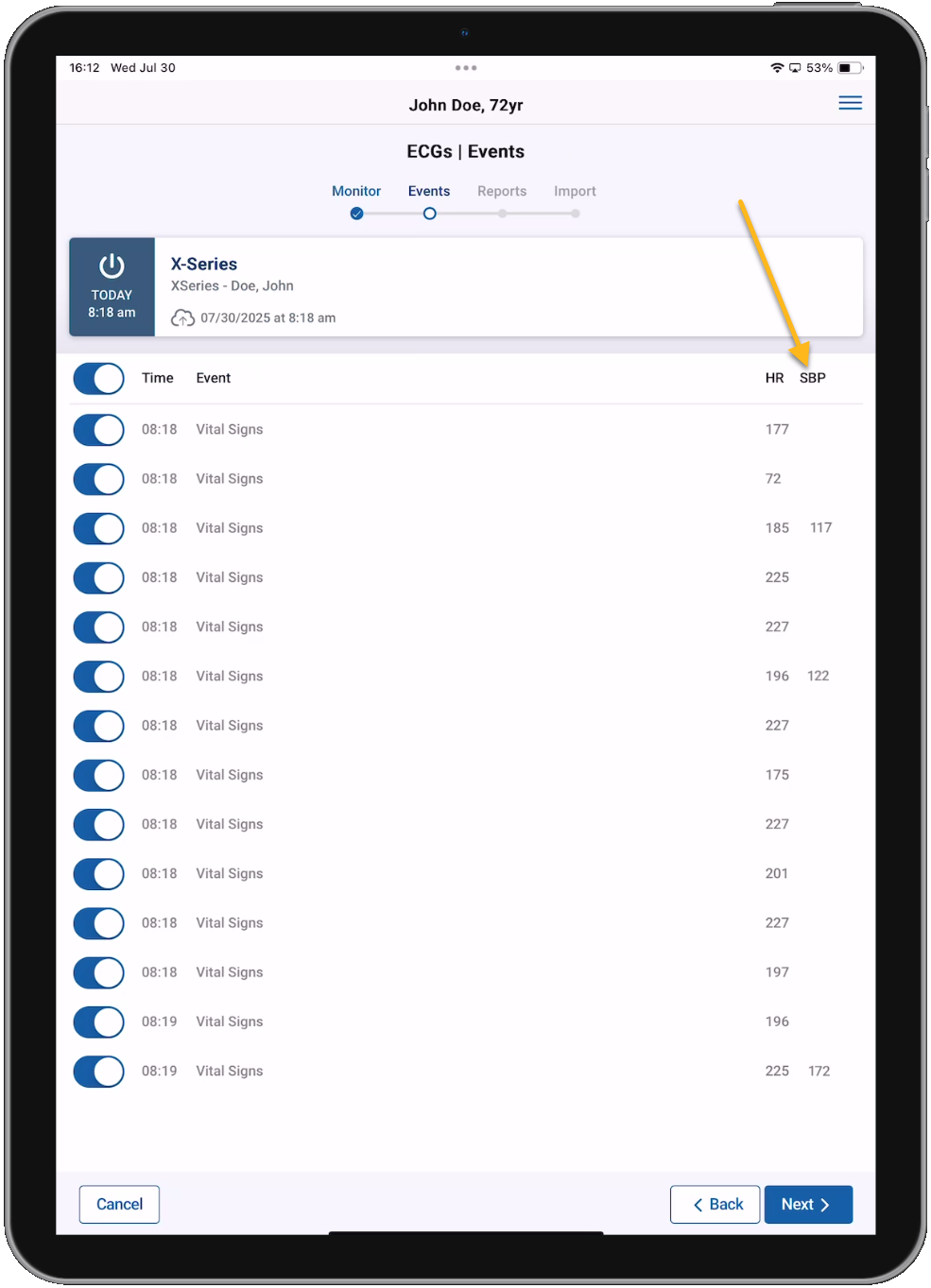Click the Monitor step checkmark circle
Viewport: 931px width, 1288px height.
tap(356, 214)
